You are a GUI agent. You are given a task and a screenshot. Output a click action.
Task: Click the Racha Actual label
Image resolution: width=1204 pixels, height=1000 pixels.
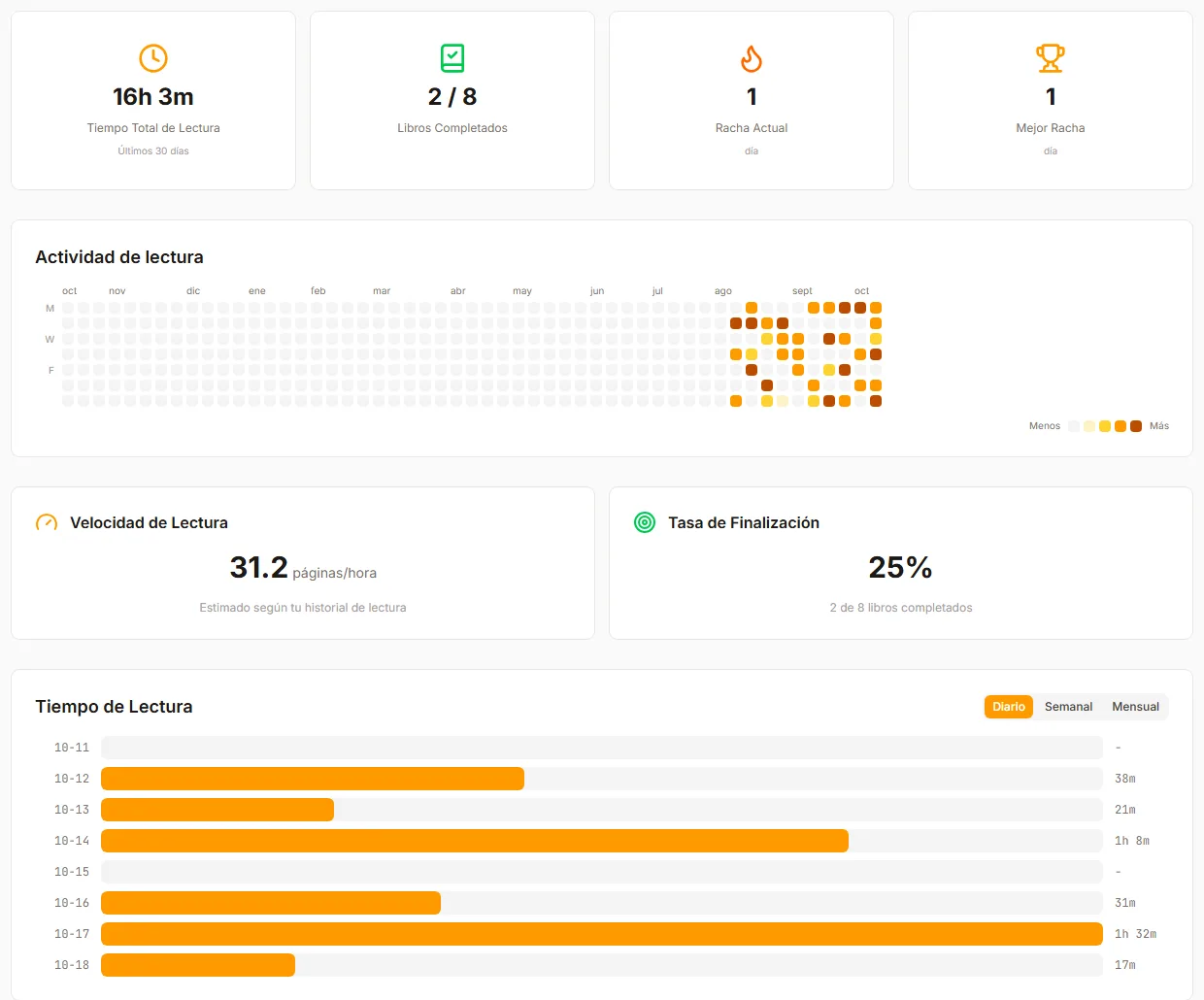pos(752,128)
